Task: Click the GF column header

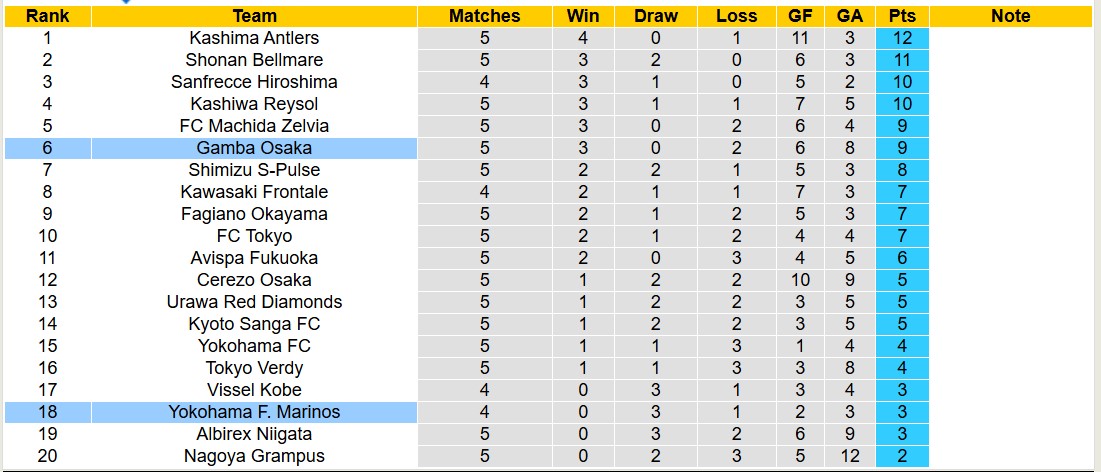Action: [x=799, y=16]
